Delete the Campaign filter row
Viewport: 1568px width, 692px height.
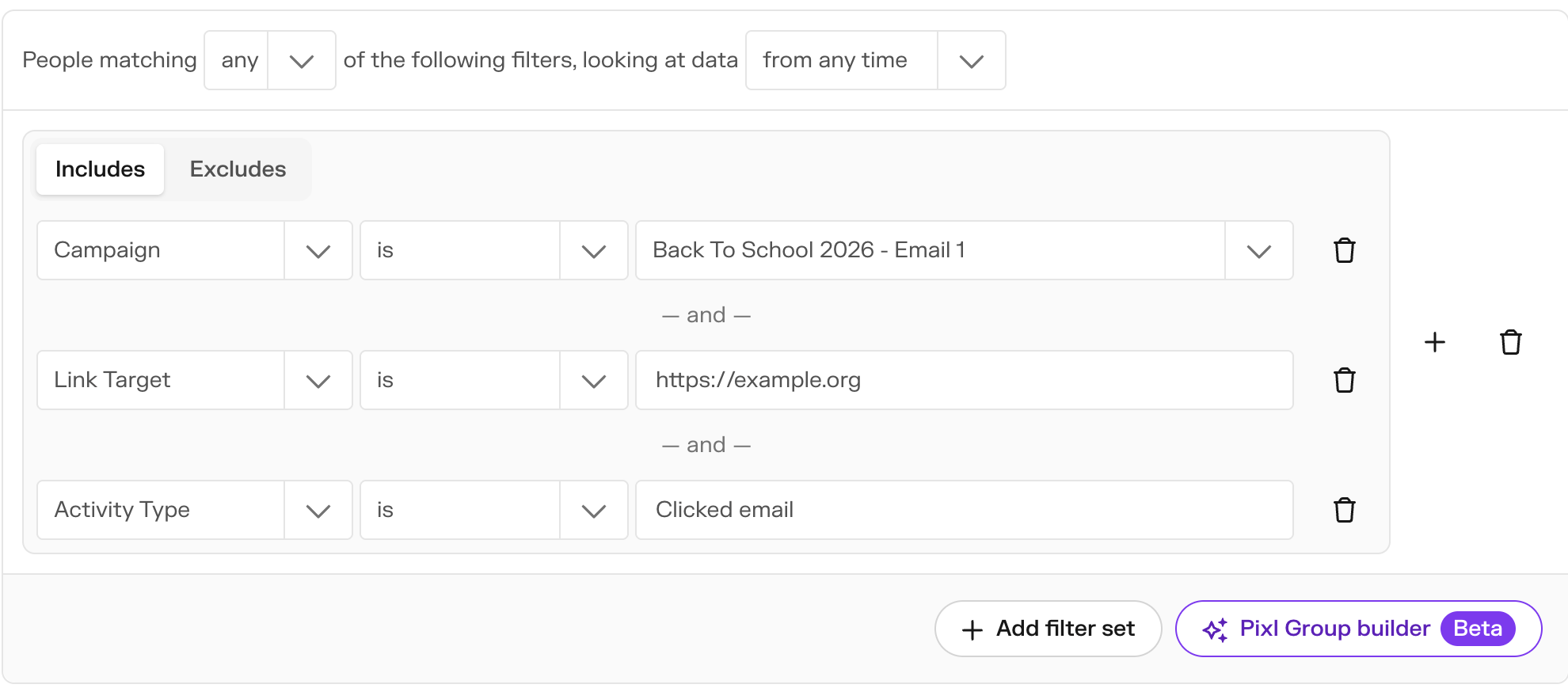click(x=1344, y=250)
